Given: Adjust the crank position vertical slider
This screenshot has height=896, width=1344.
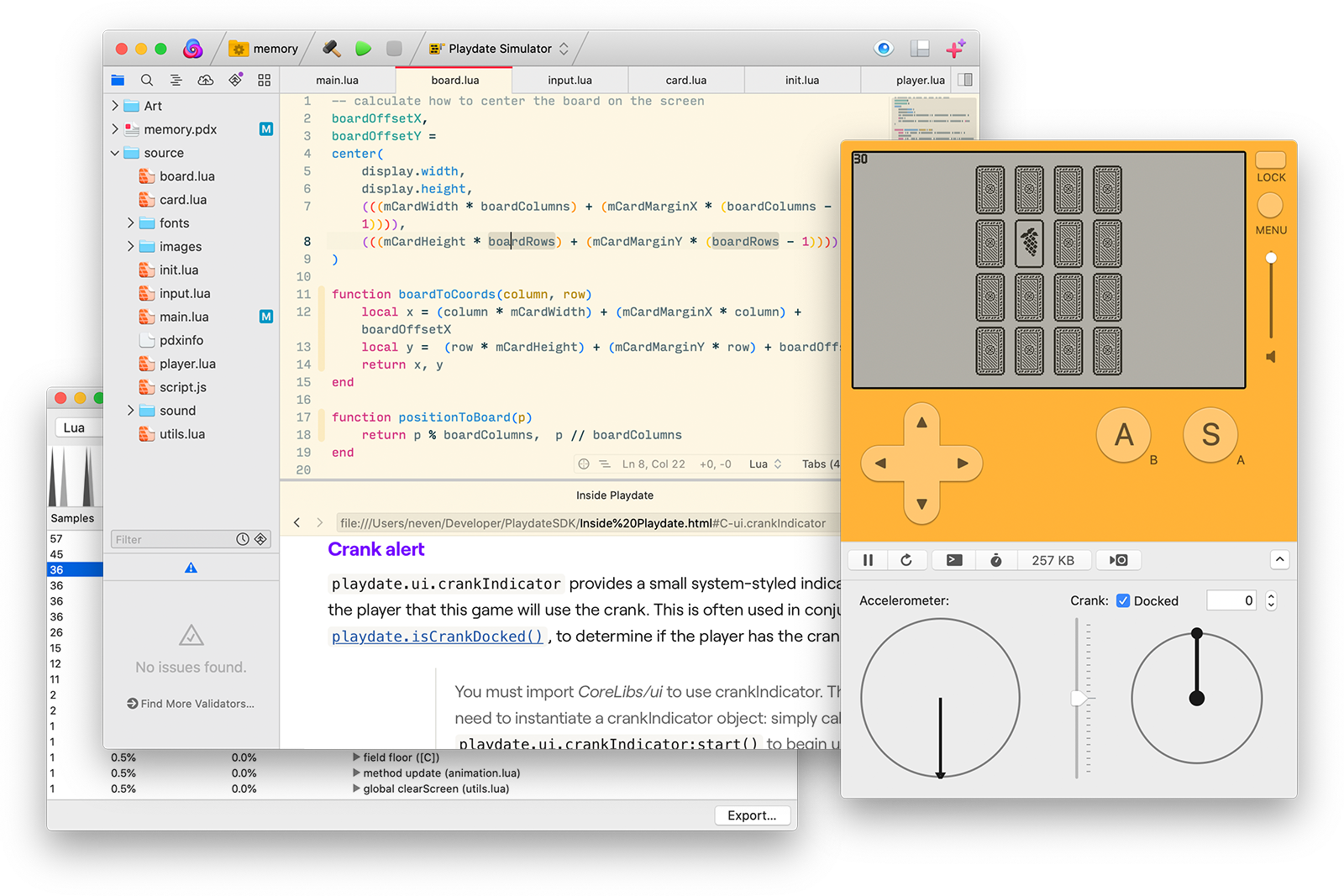Looking at the screenshot, I should tap(1079, 698).
